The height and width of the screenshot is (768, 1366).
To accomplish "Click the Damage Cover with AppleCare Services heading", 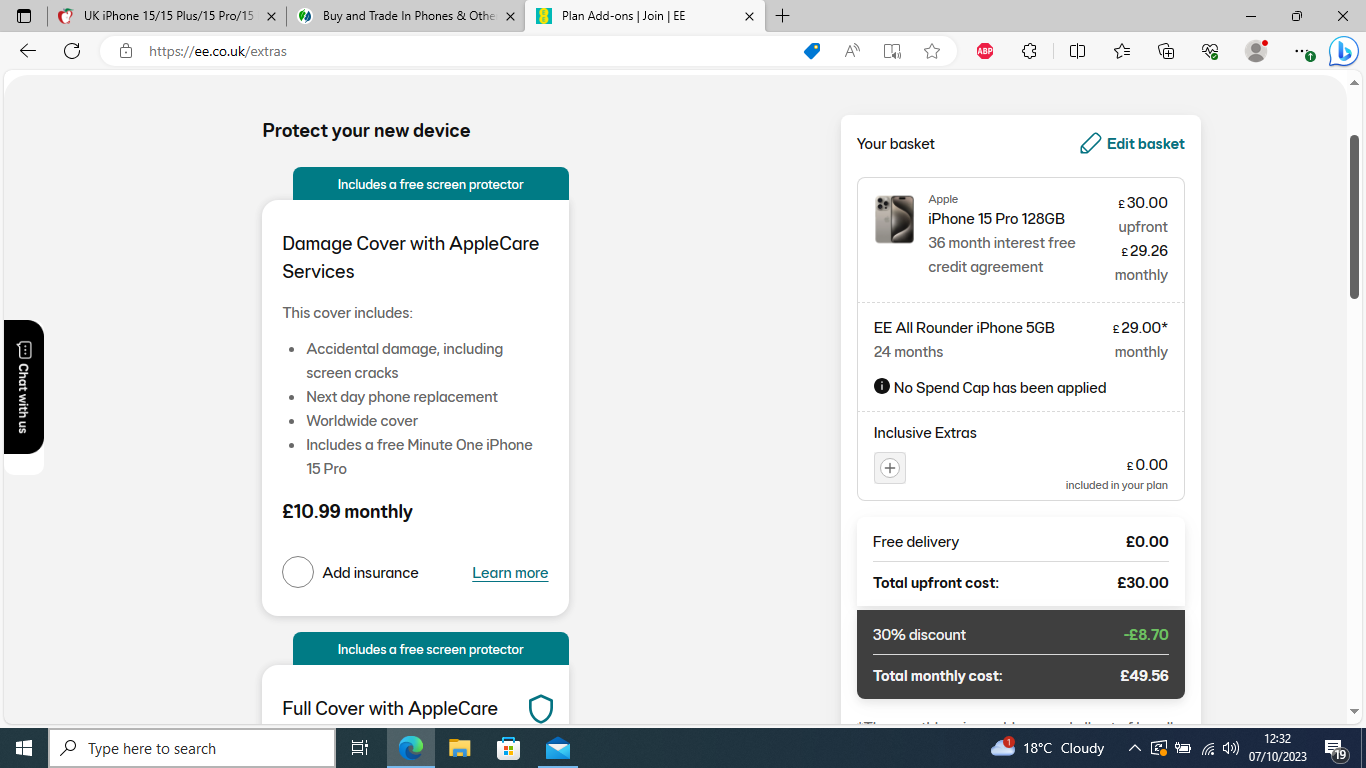I will coord(410,257).
